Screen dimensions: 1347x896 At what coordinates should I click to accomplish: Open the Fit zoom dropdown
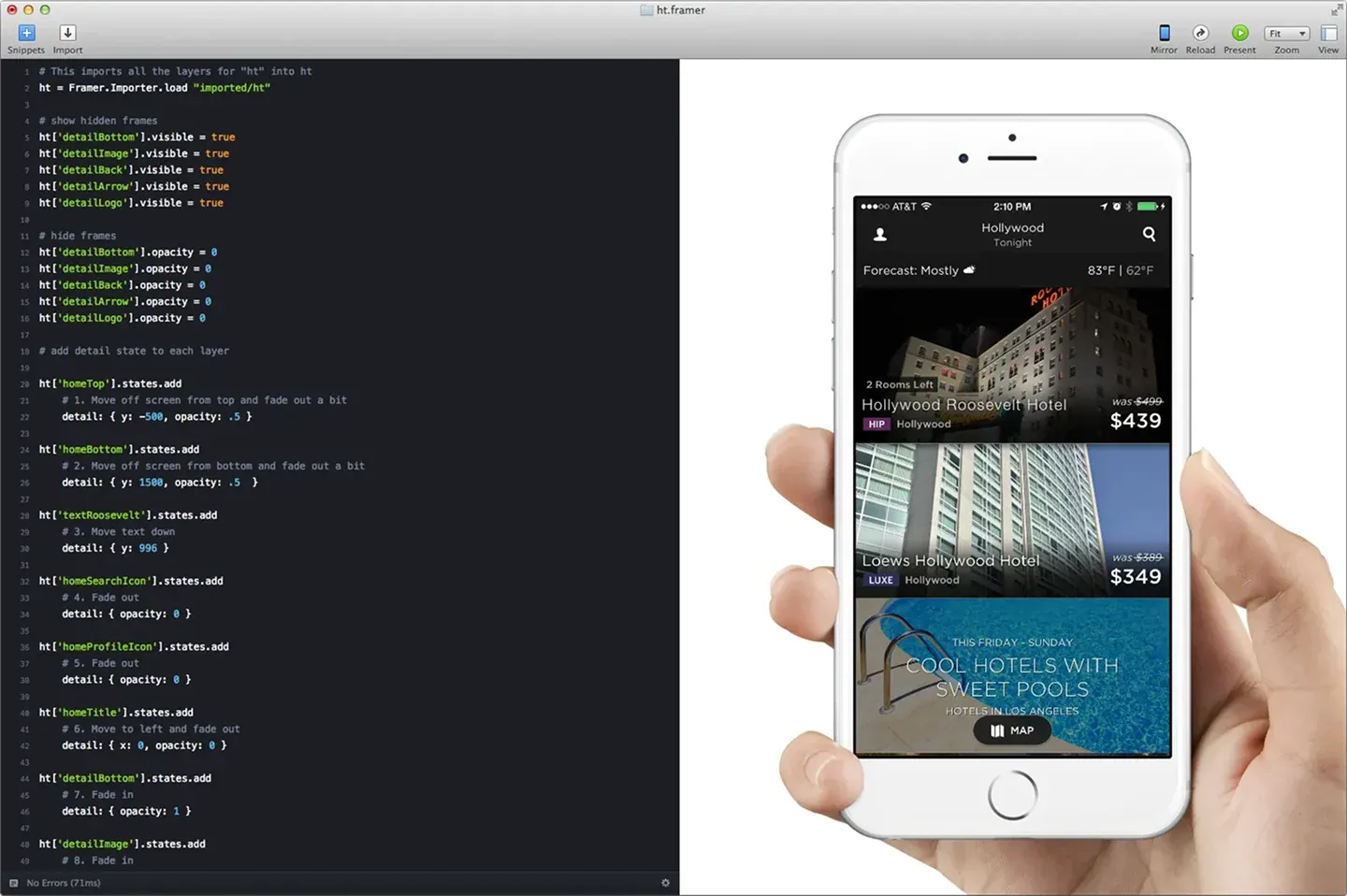pos(1287,34)
